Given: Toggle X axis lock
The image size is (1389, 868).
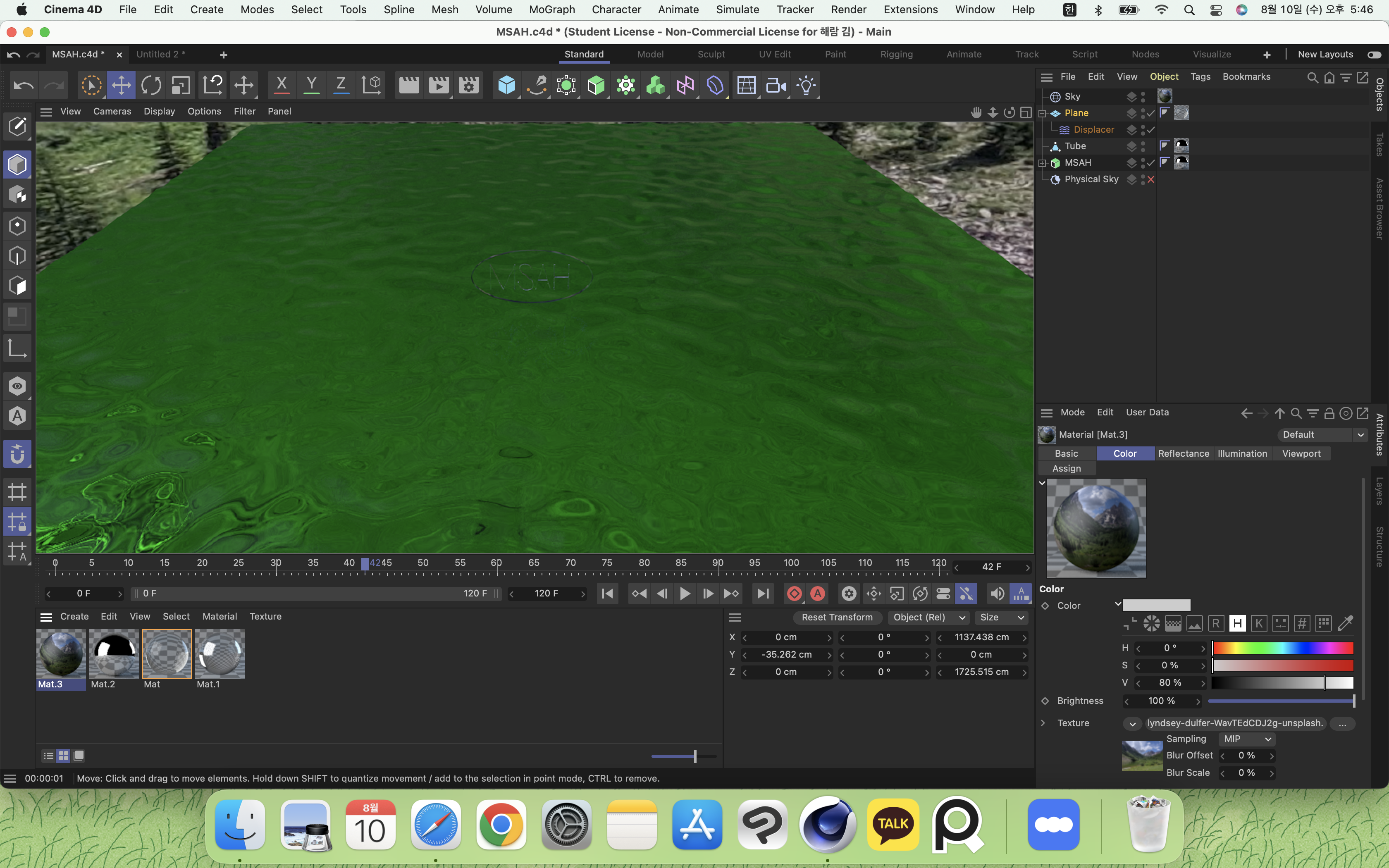Looking at the screenshot, I should [x=281, y=86].
